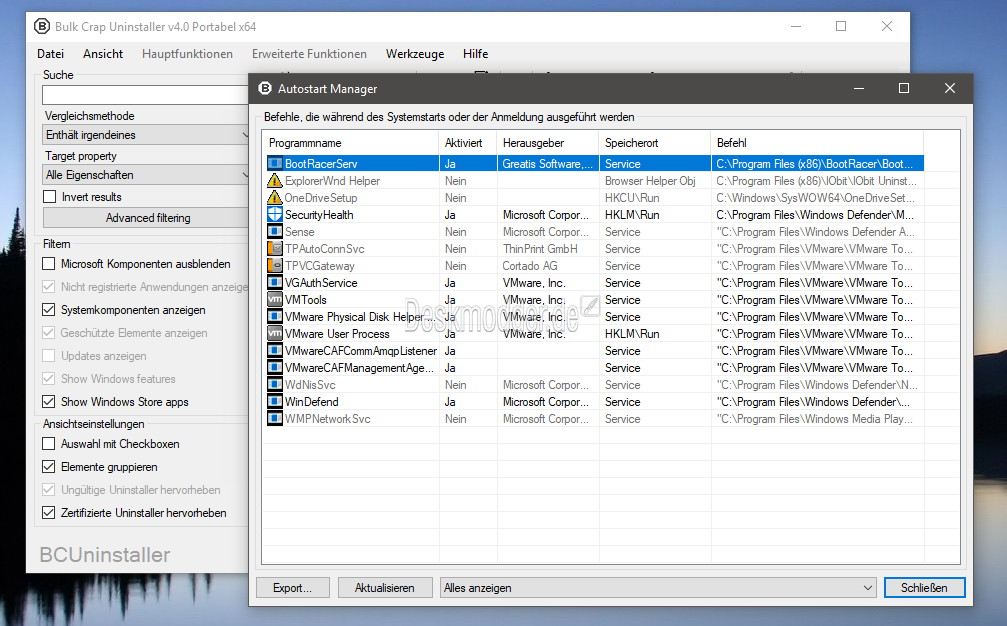Screen dimensions: 1007x626
Task: Select the WinDefend row name
Action: pos(311,402)
